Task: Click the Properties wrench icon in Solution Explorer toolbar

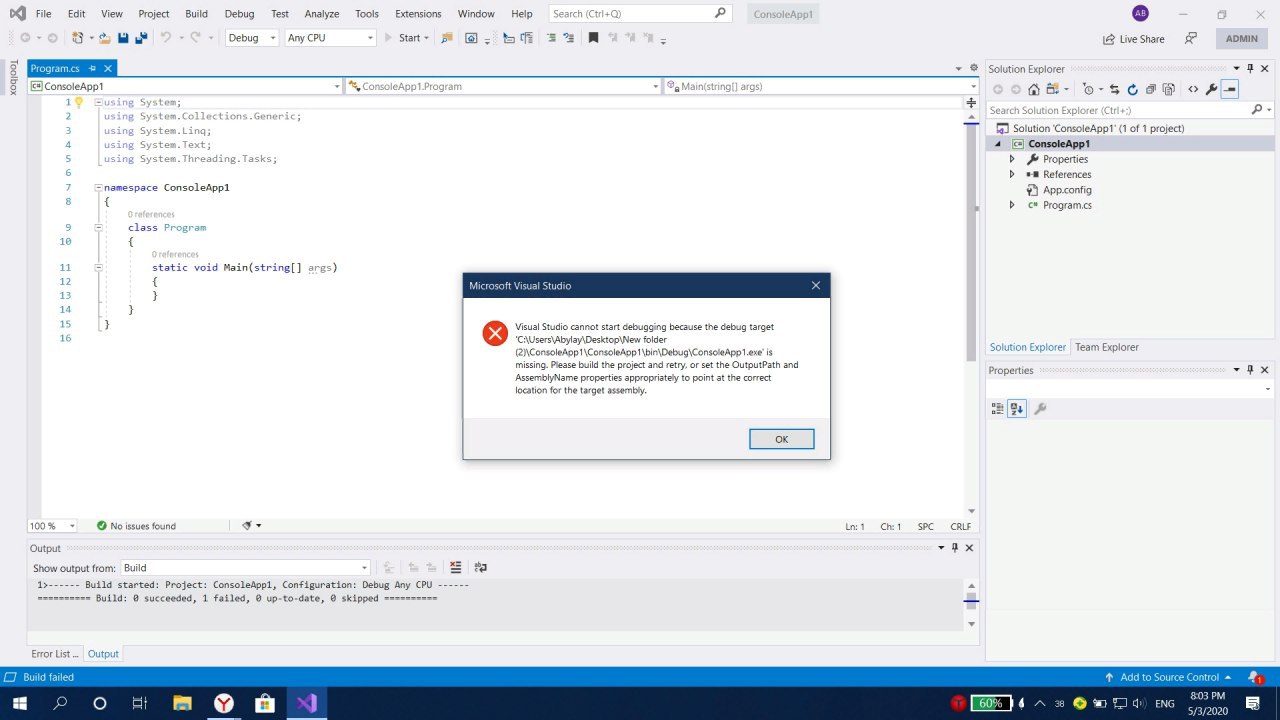Action: [x=1211, y=89]
